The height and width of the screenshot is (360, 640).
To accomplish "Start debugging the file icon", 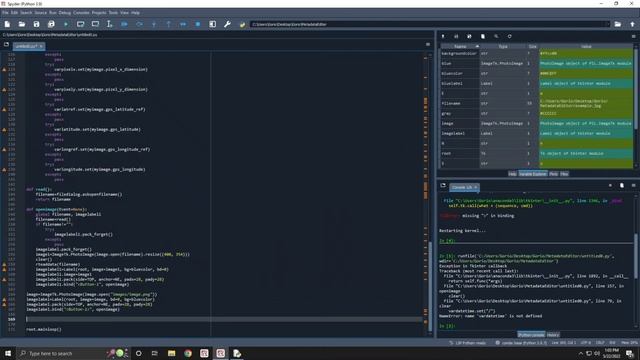I will 124,24.
